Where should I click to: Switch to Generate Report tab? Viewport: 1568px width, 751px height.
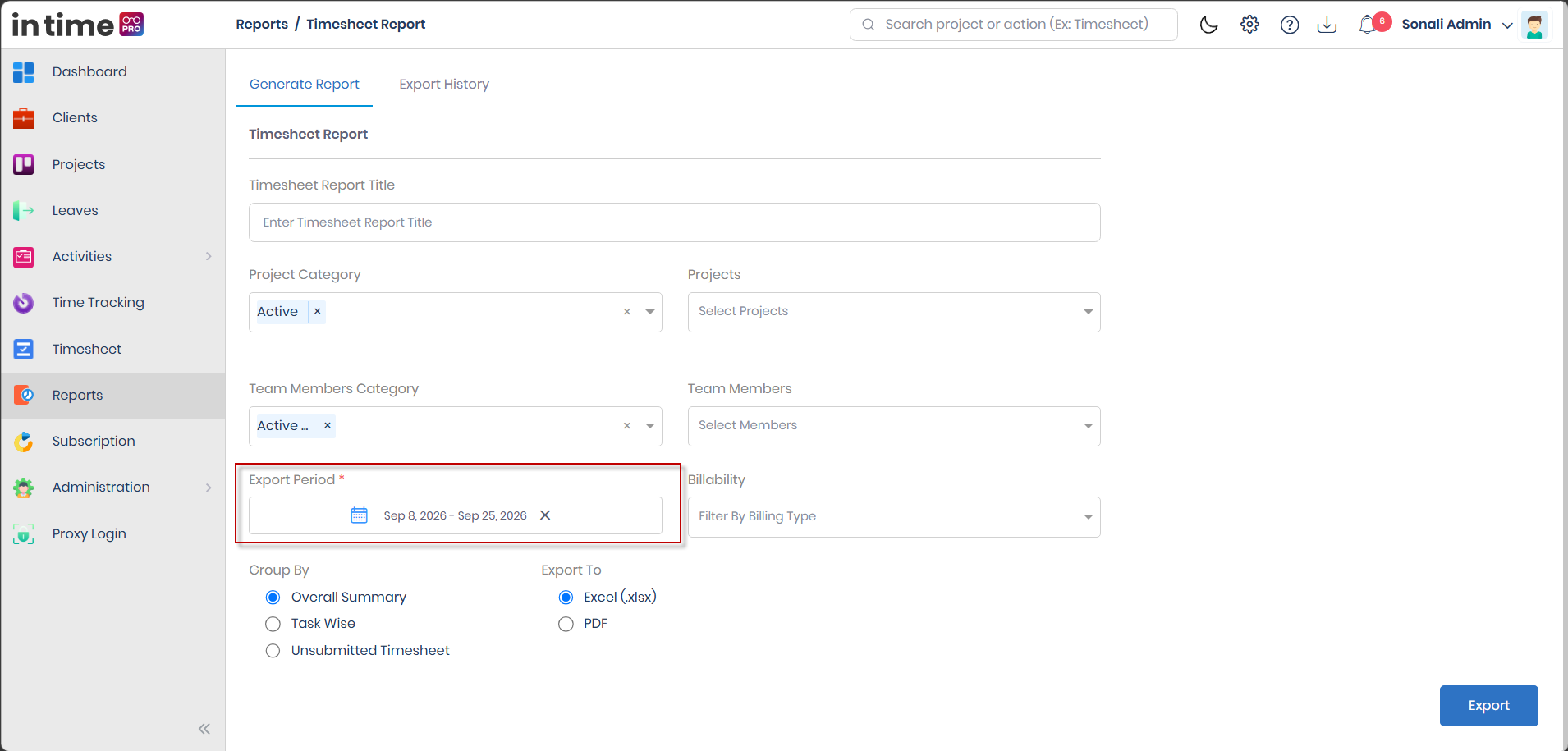pos(305,85)
